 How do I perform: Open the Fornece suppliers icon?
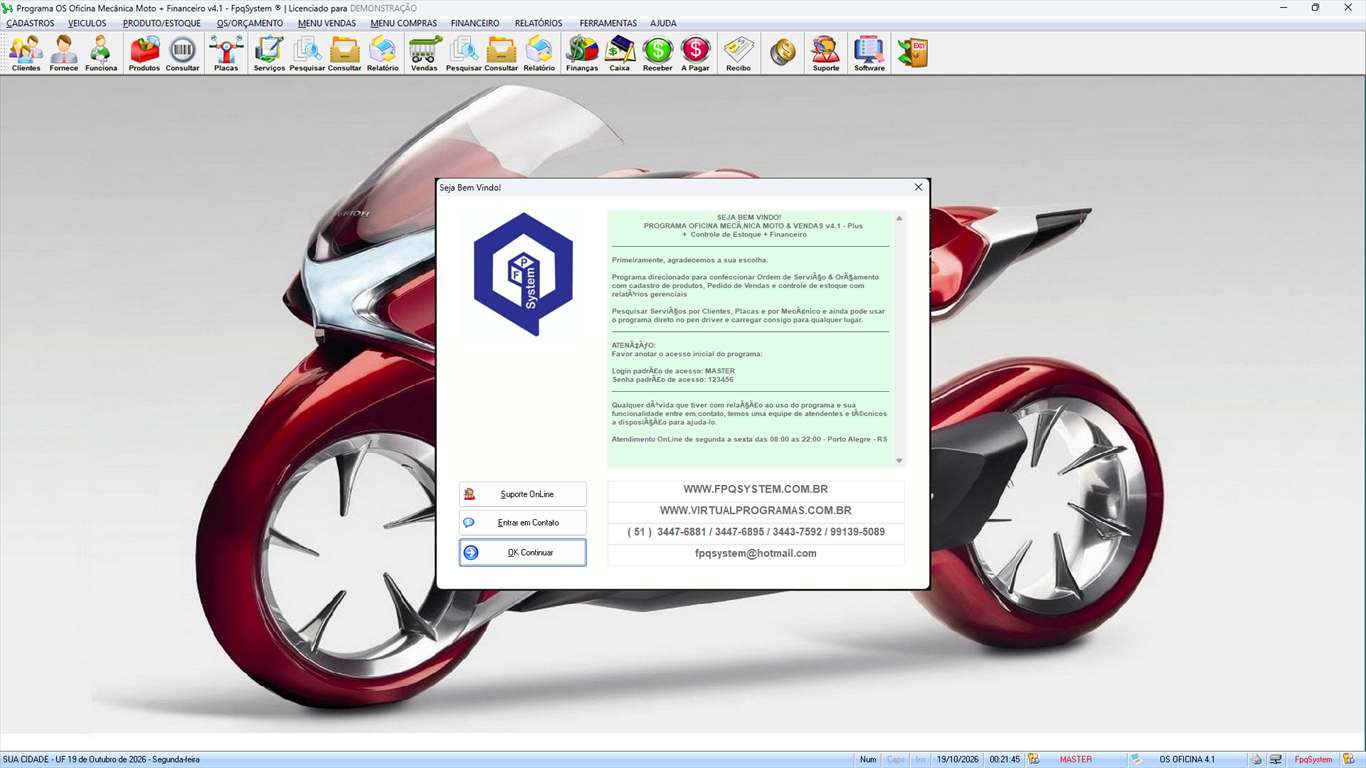point(64,54)
